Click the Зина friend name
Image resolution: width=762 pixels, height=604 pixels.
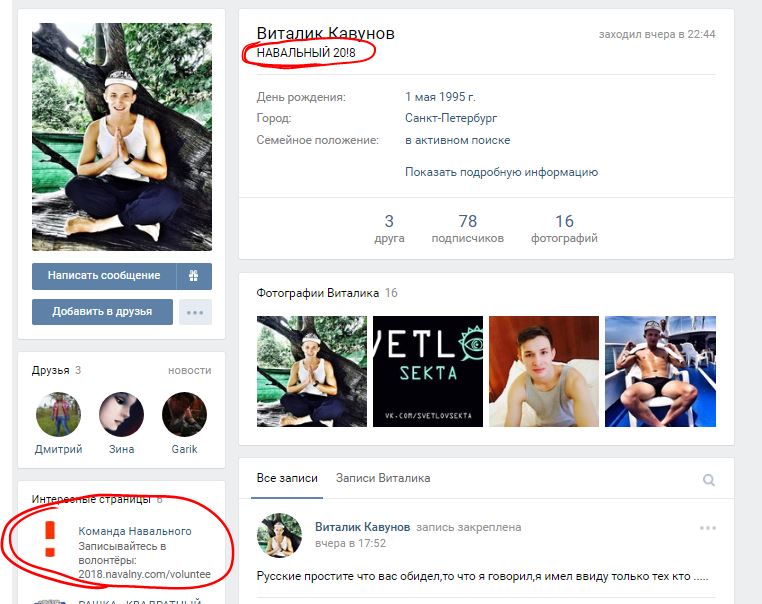(121, 449)
